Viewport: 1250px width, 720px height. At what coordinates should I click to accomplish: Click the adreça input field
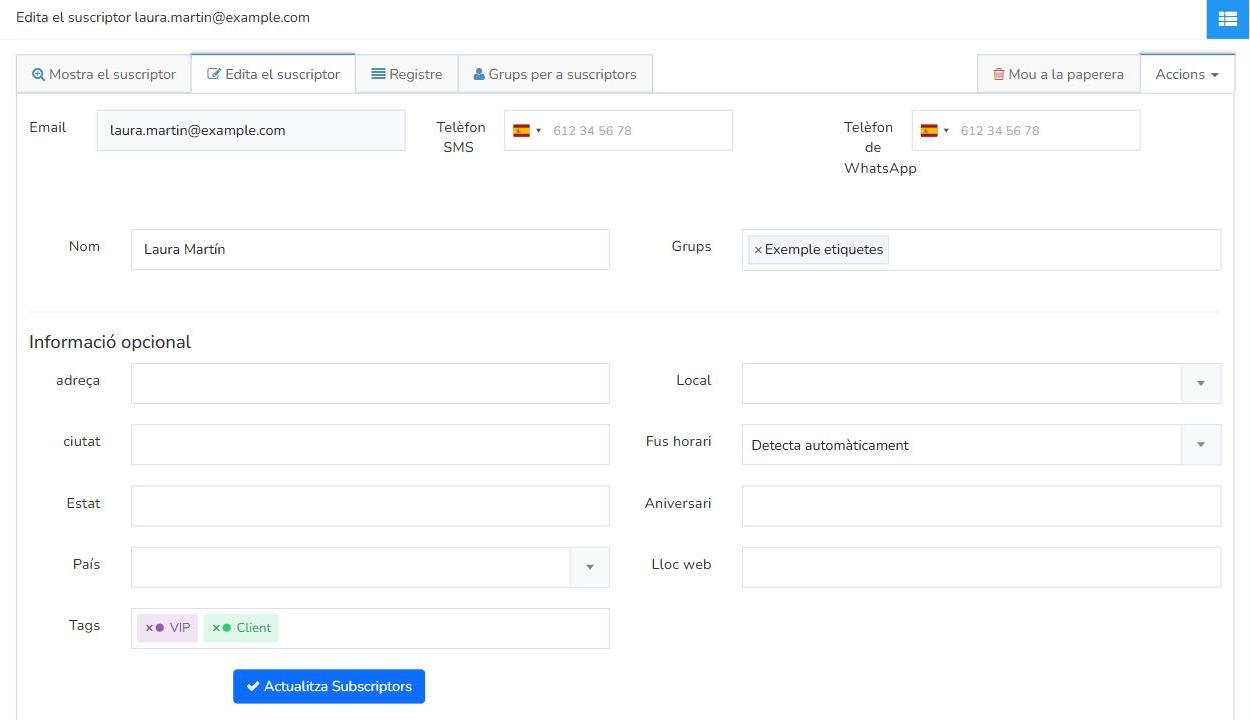pos(370,383)
